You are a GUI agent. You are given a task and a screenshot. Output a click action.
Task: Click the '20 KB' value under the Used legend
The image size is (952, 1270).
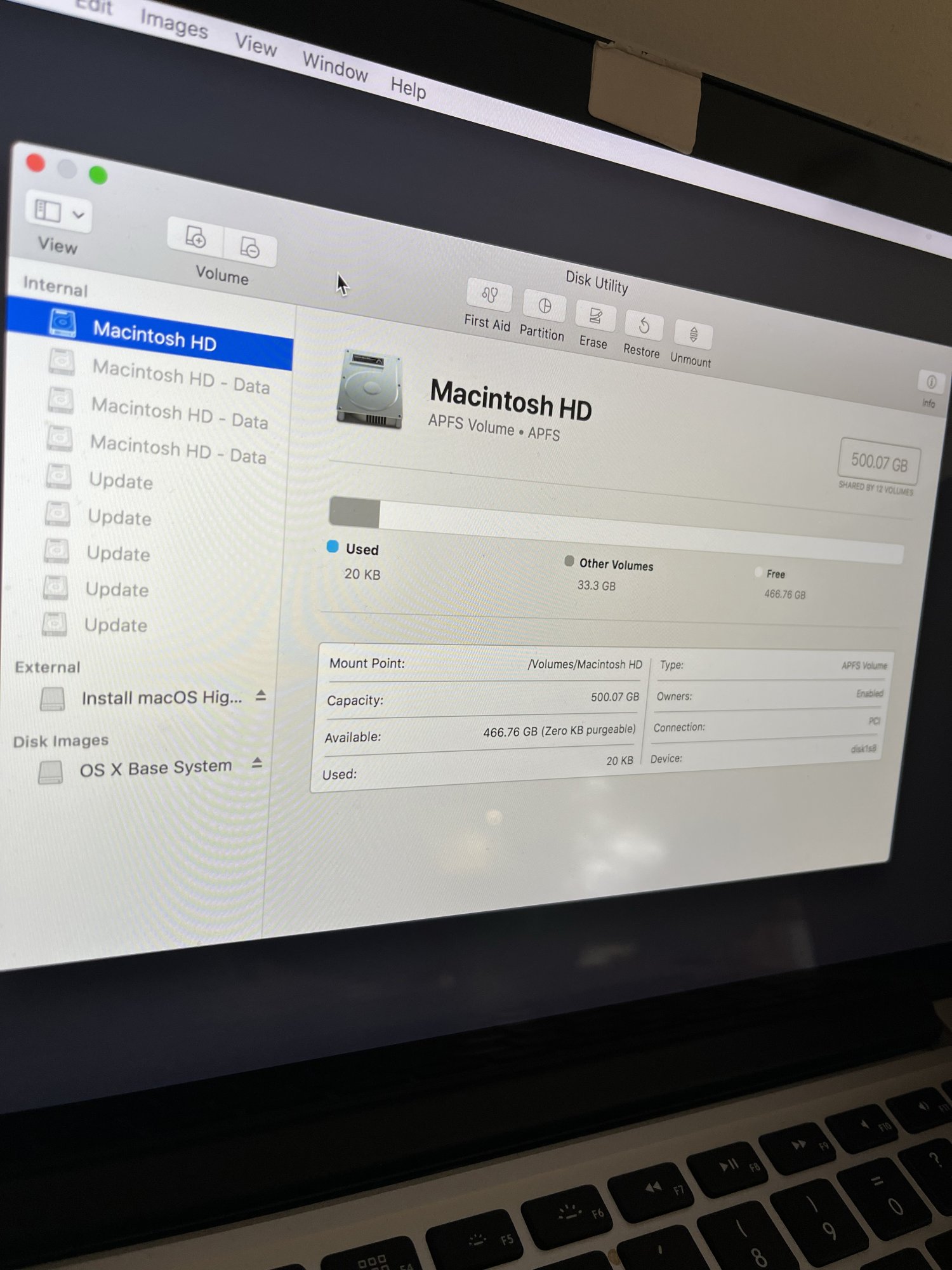pyautogui.click(x=362, y=574)
